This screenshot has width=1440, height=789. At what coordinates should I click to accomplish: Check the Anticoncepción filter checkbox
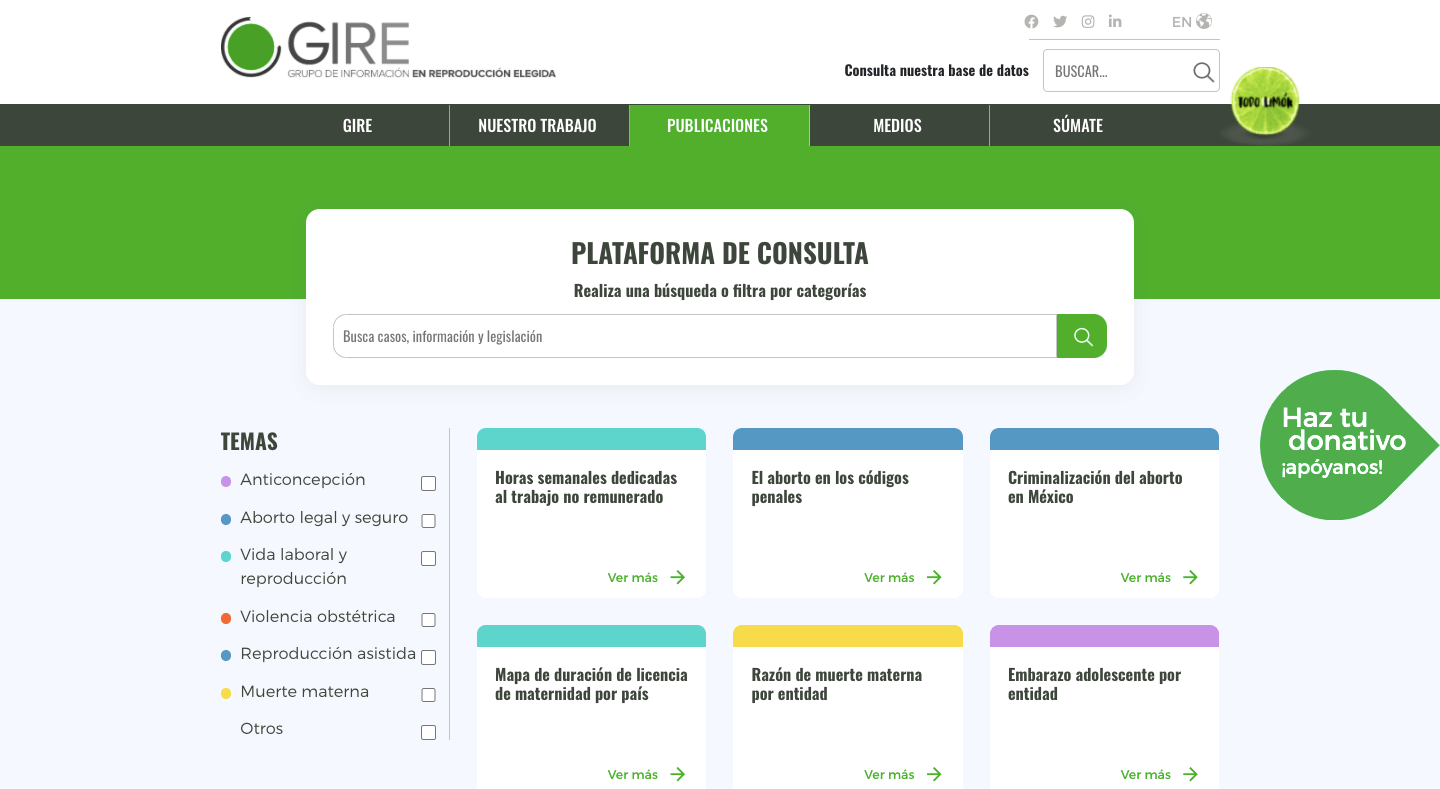(428, 484)
